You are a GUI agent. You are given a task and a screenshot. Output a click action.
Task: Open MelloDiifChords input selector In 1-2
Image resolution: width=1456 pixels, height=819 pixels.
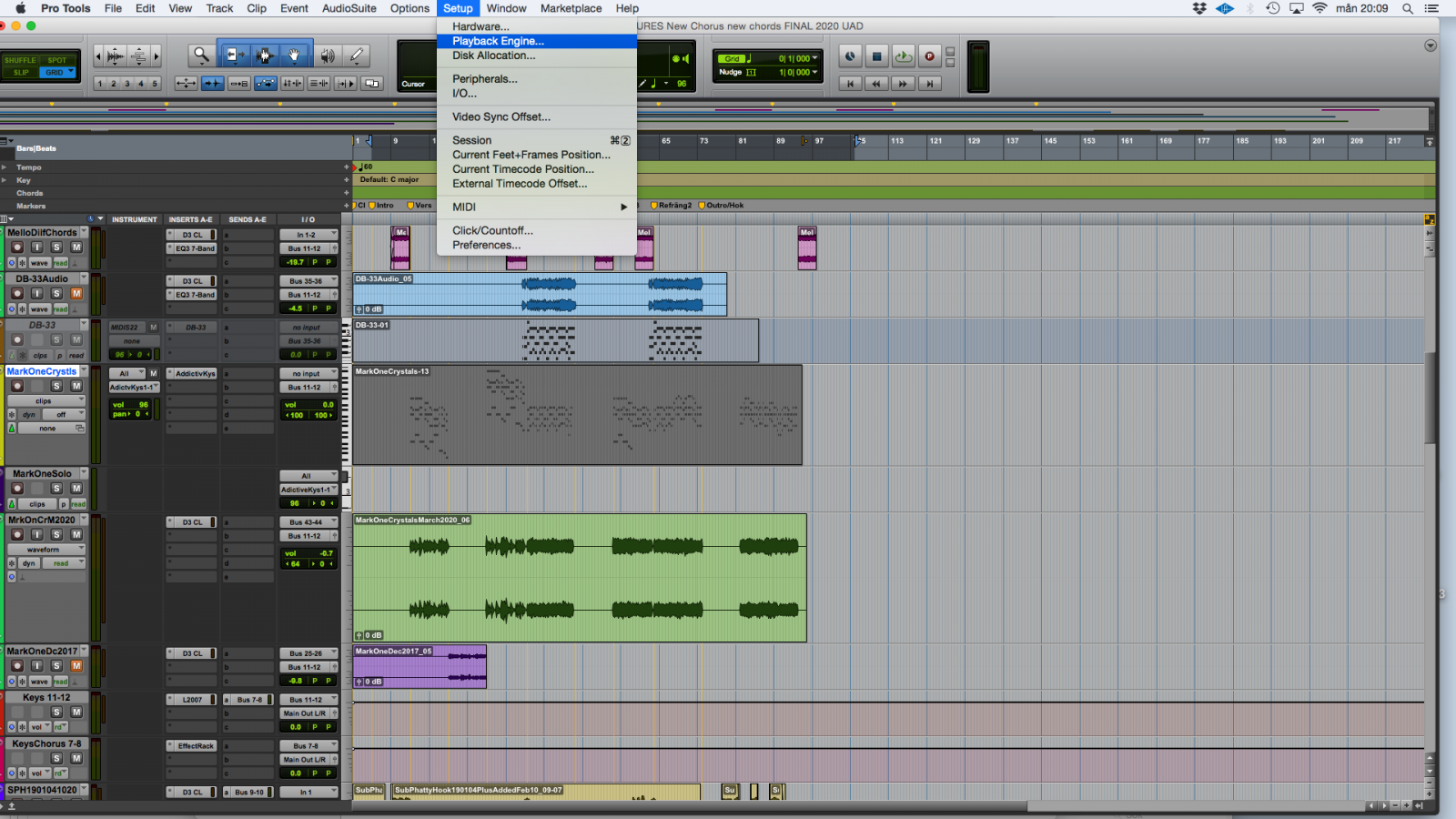point(308,235)
